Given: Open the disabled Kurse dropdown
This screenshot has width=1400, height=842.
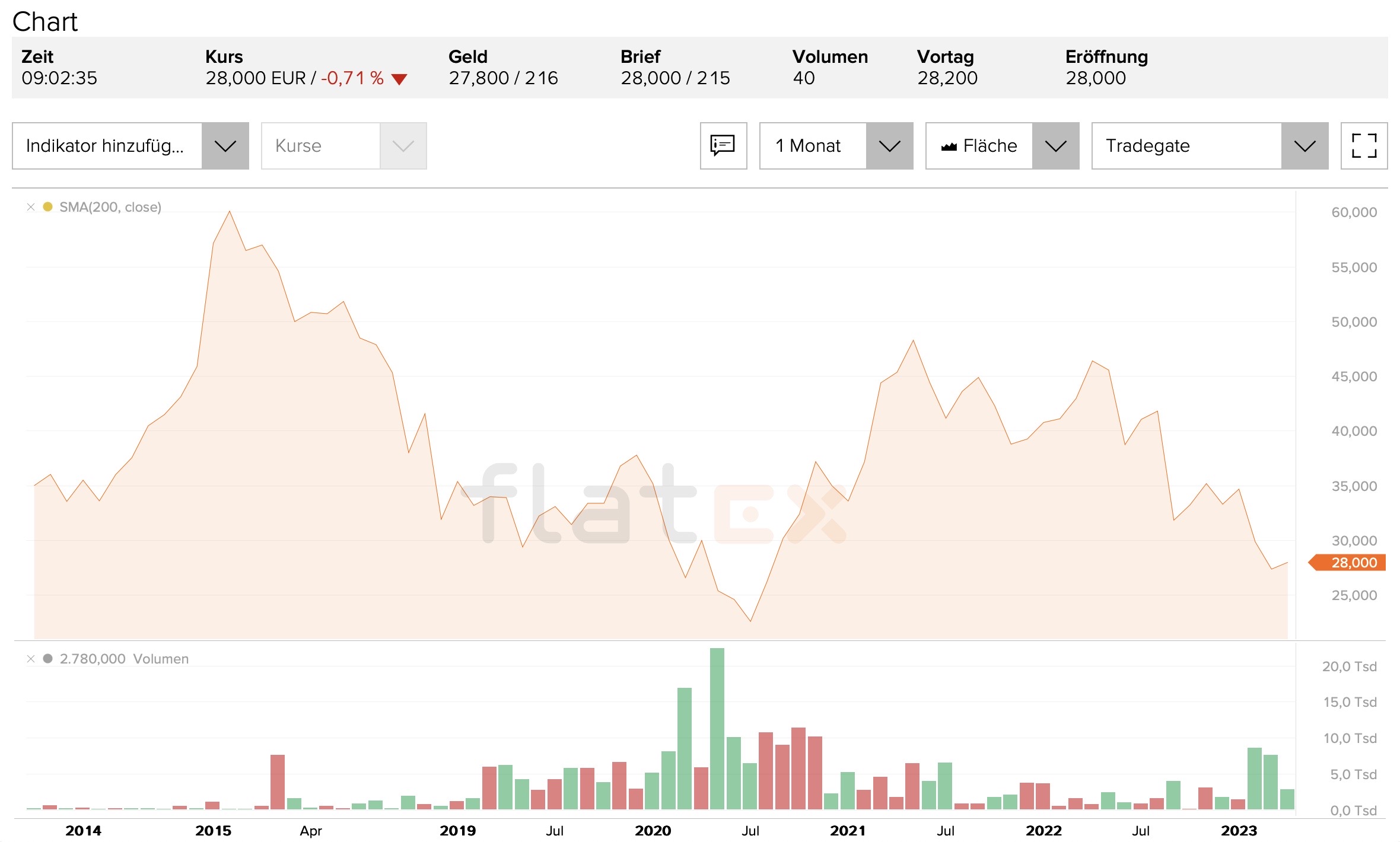Looking at the screenshot, I should [x=403, y=146].
